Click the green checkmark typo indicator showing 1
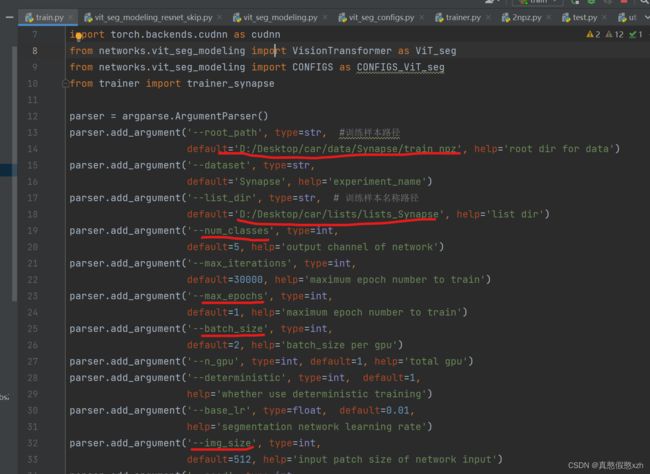650x474 pixels. pyautogui.click(x=635, y=34)
